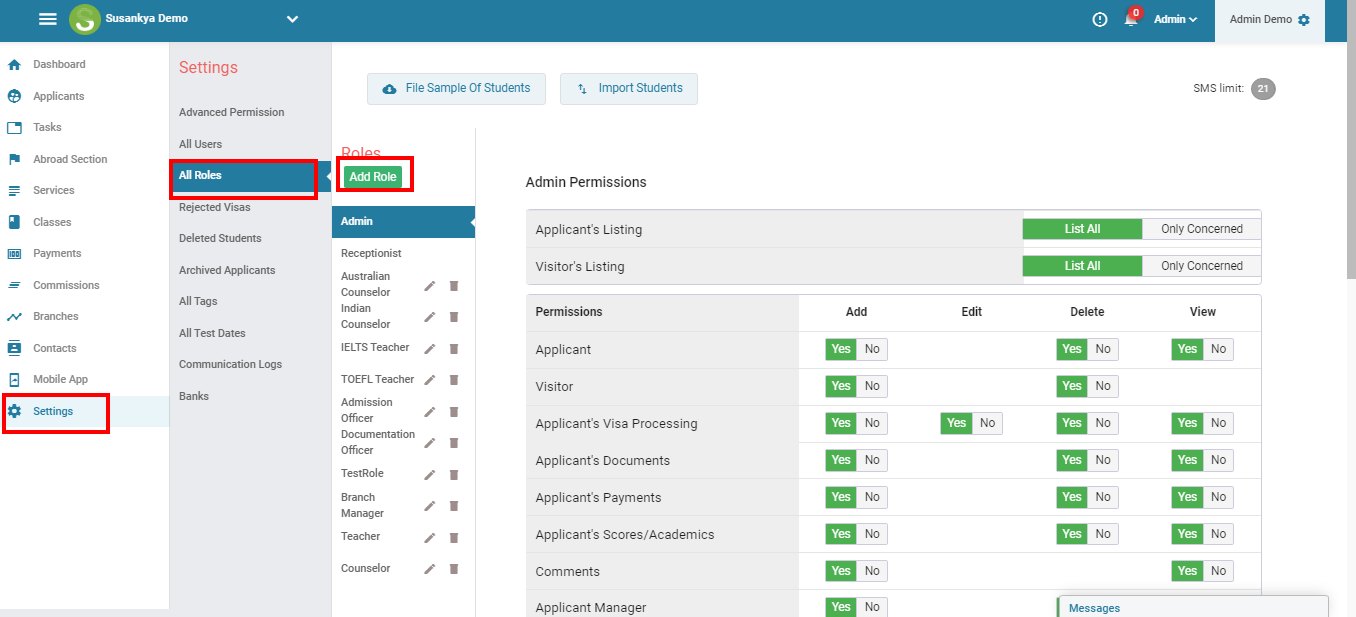Viewport: 1356px width, 617px height.
Task: Expand the Susankya Demo dropdown chevron
Action: click(292, 19)
